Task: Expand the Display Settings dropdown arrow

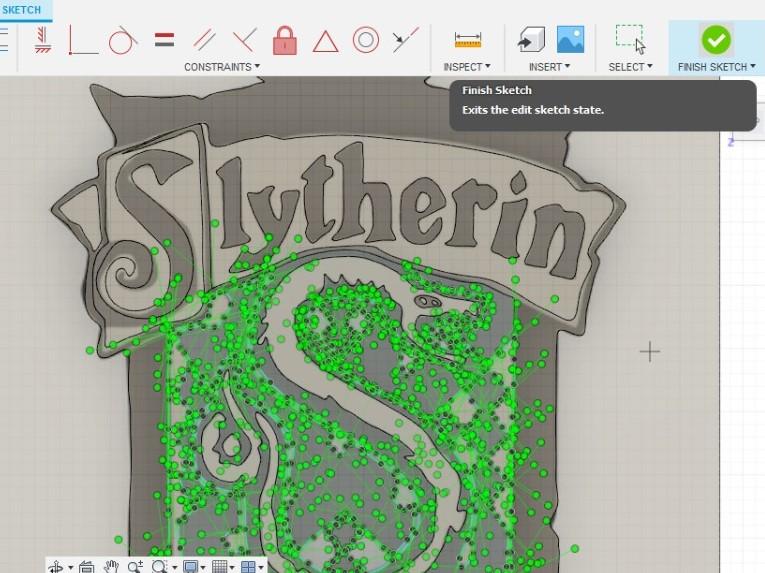Action: pyautogui.click(x=203, y=568)
